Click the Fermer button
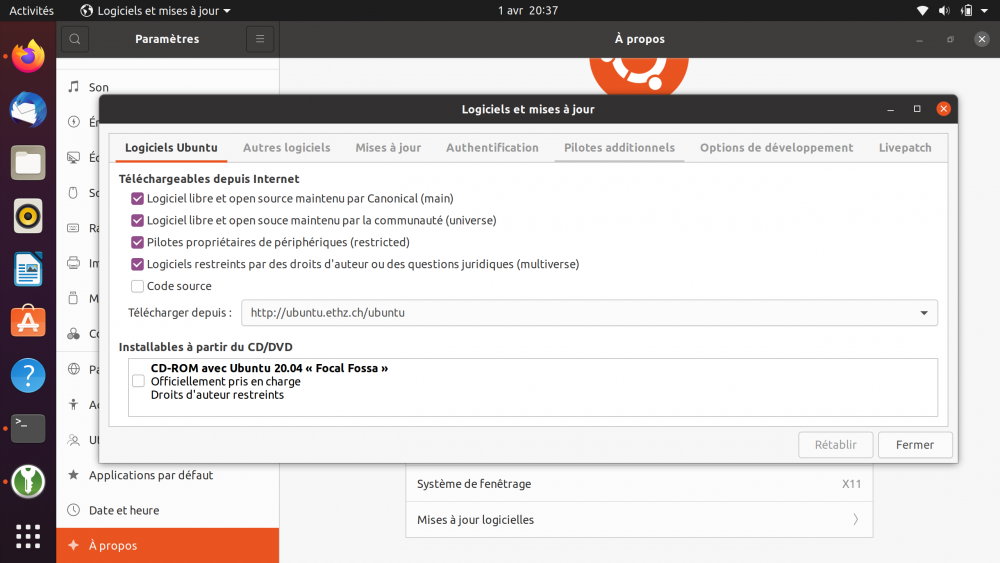This screenshot has height=563, width=1000. click(x=915, y=444)
